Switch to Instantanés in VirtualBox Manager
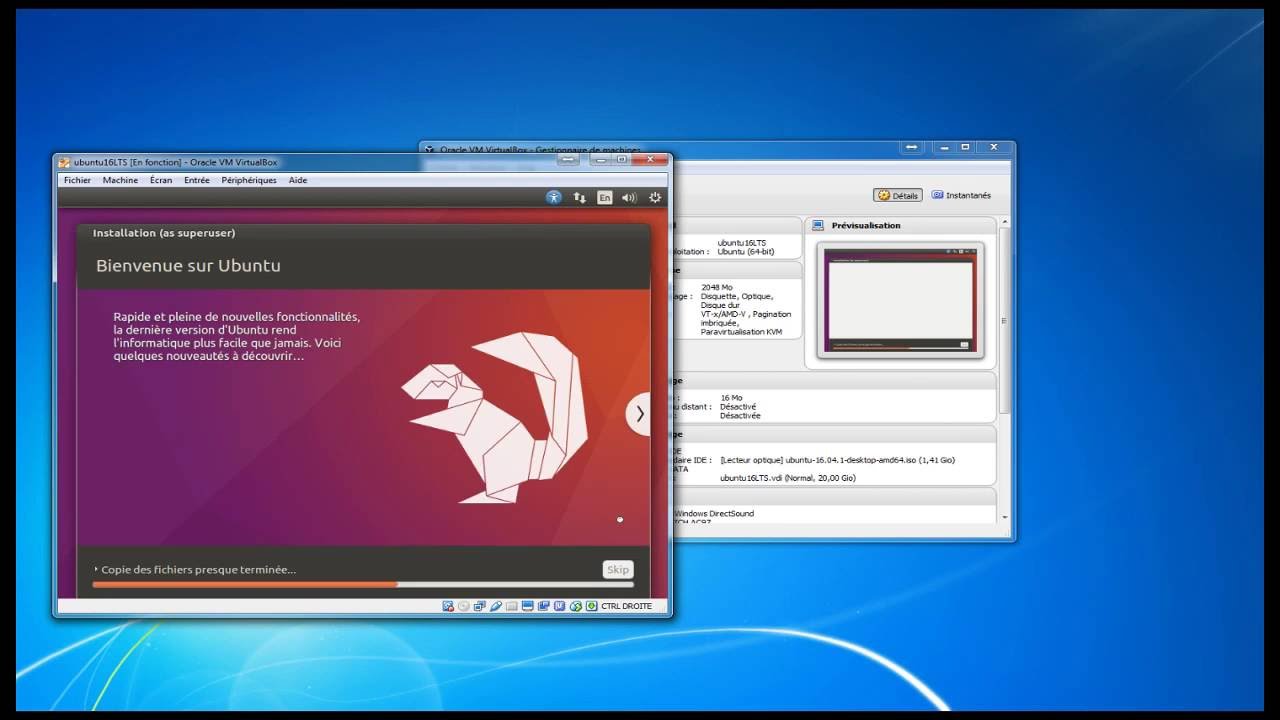 pos(961,195)
